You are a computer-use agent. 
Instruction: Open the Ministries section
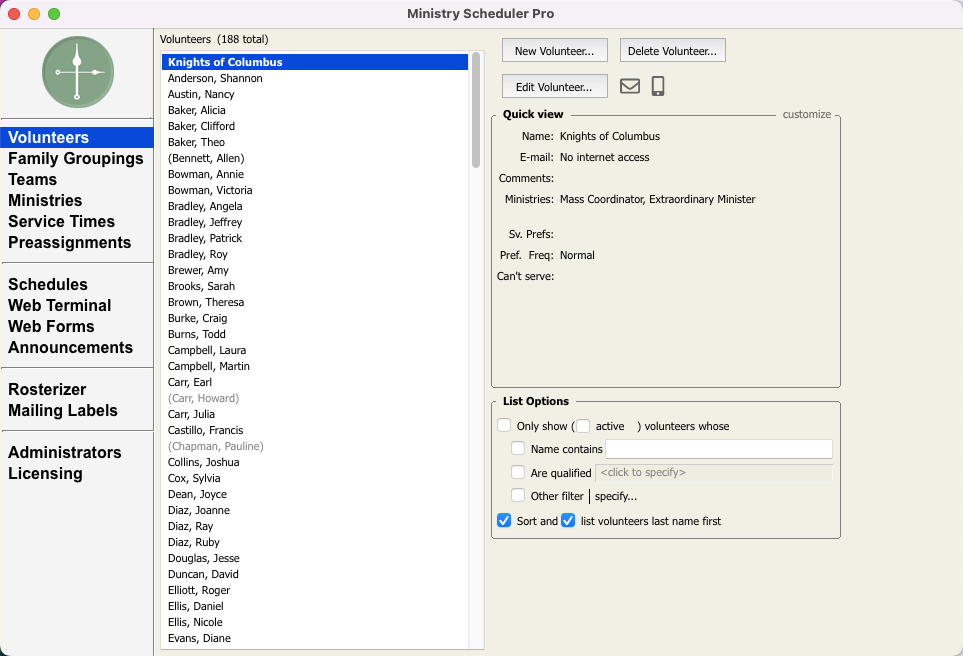(x=77, y=200)
